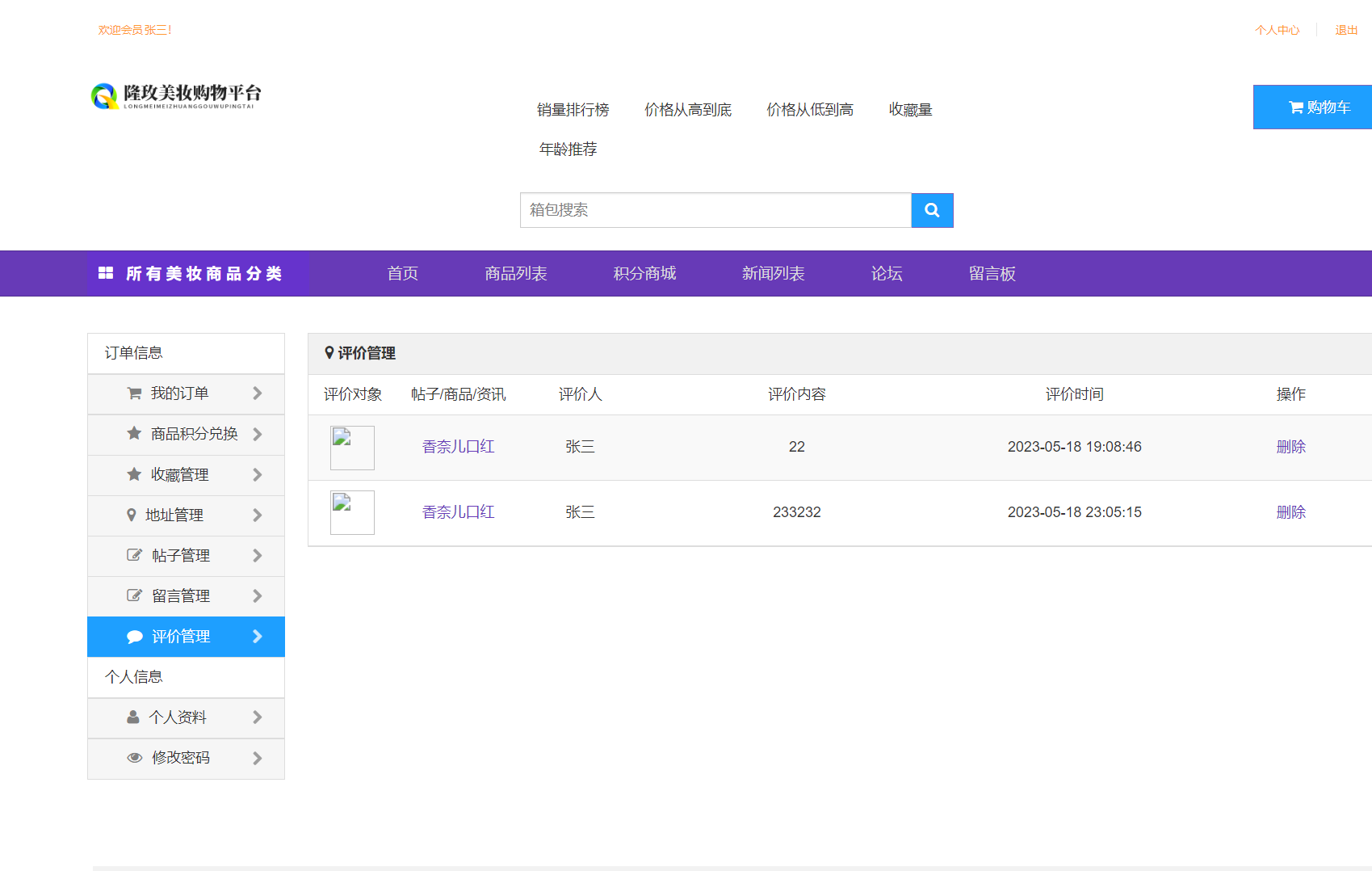Open 年龄推荐 recommendations

[x=569, y=149]
